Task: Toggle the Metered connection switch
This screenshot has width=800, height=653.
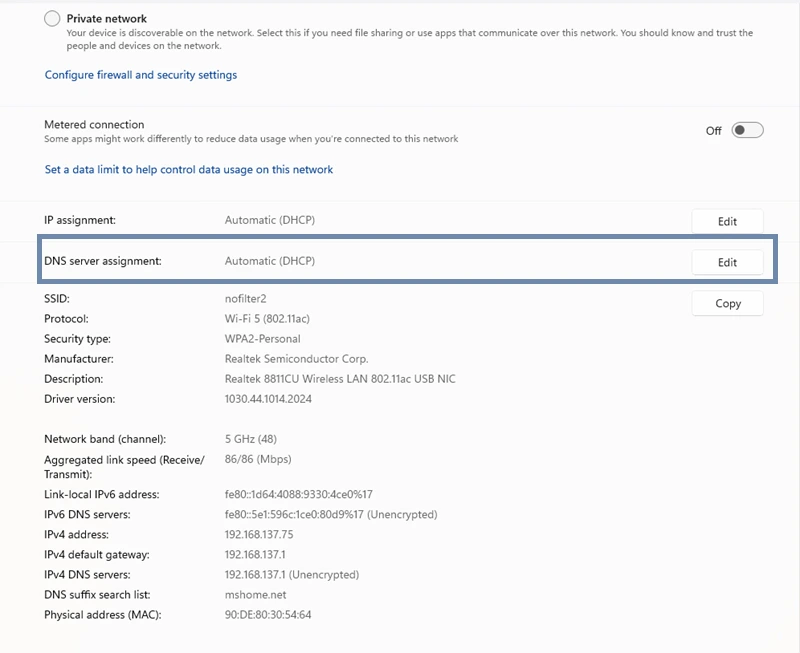Action: pyautogui.click(x=747, y=130)
